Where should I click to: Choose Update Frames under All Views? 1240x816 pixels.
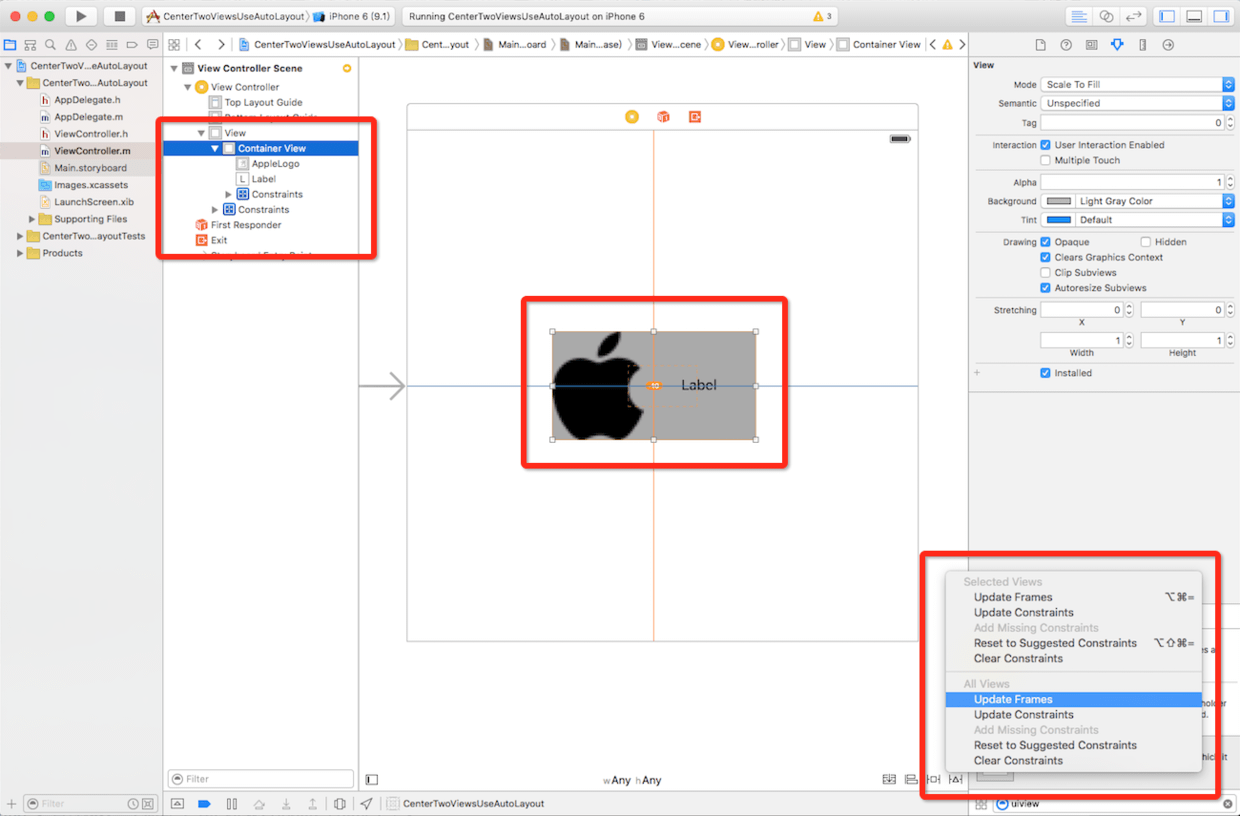coord(1073,699)
